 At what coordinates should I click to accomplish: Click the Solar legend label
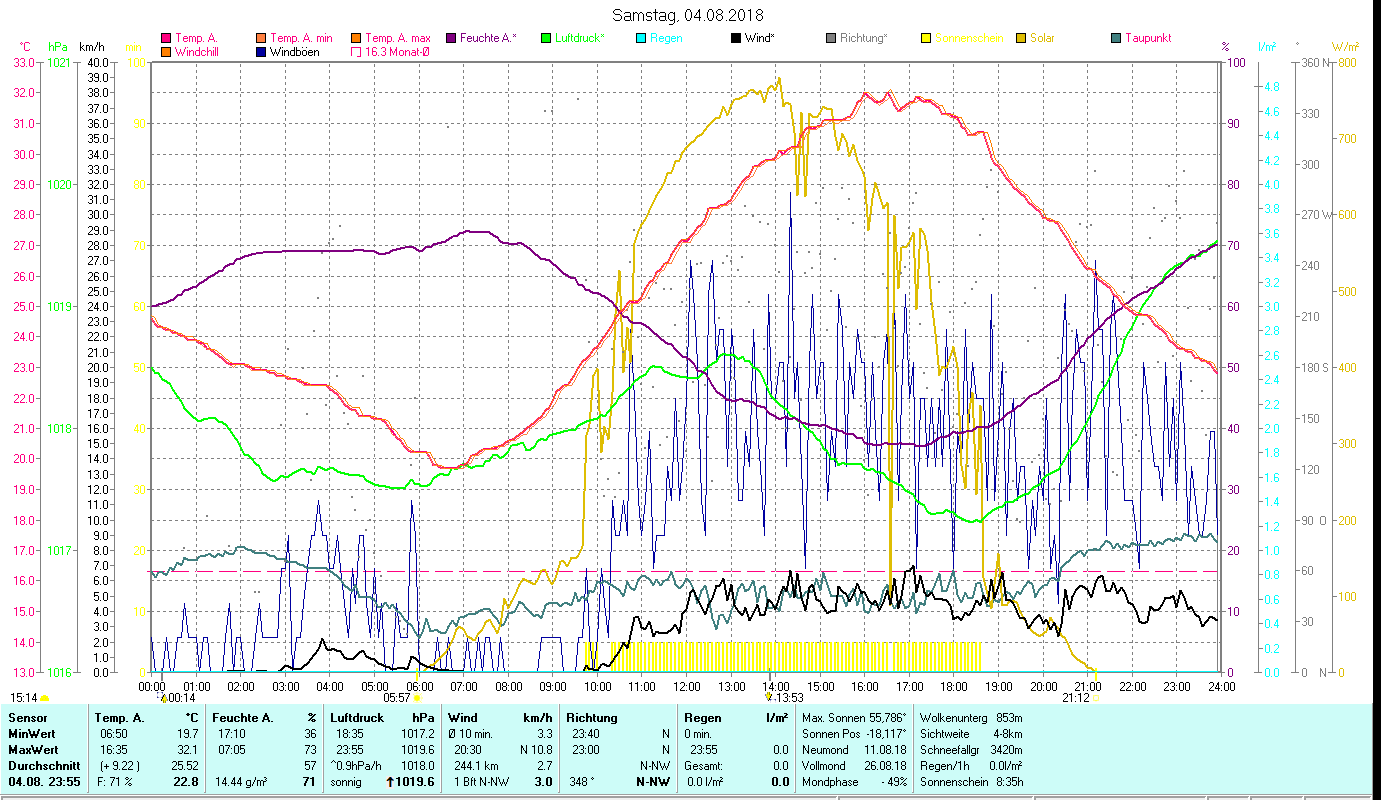point(1042,39)
